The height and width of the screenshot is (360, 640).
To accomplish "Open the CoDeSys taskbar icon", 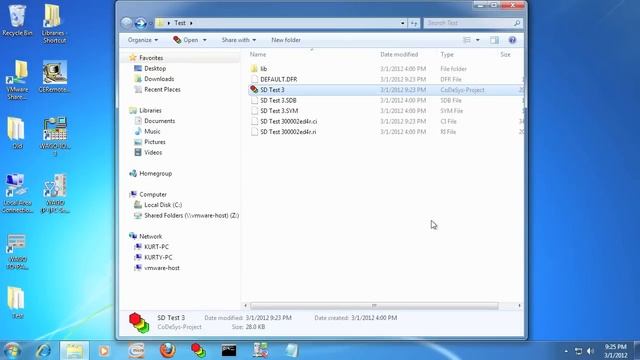I will (199, 351).
